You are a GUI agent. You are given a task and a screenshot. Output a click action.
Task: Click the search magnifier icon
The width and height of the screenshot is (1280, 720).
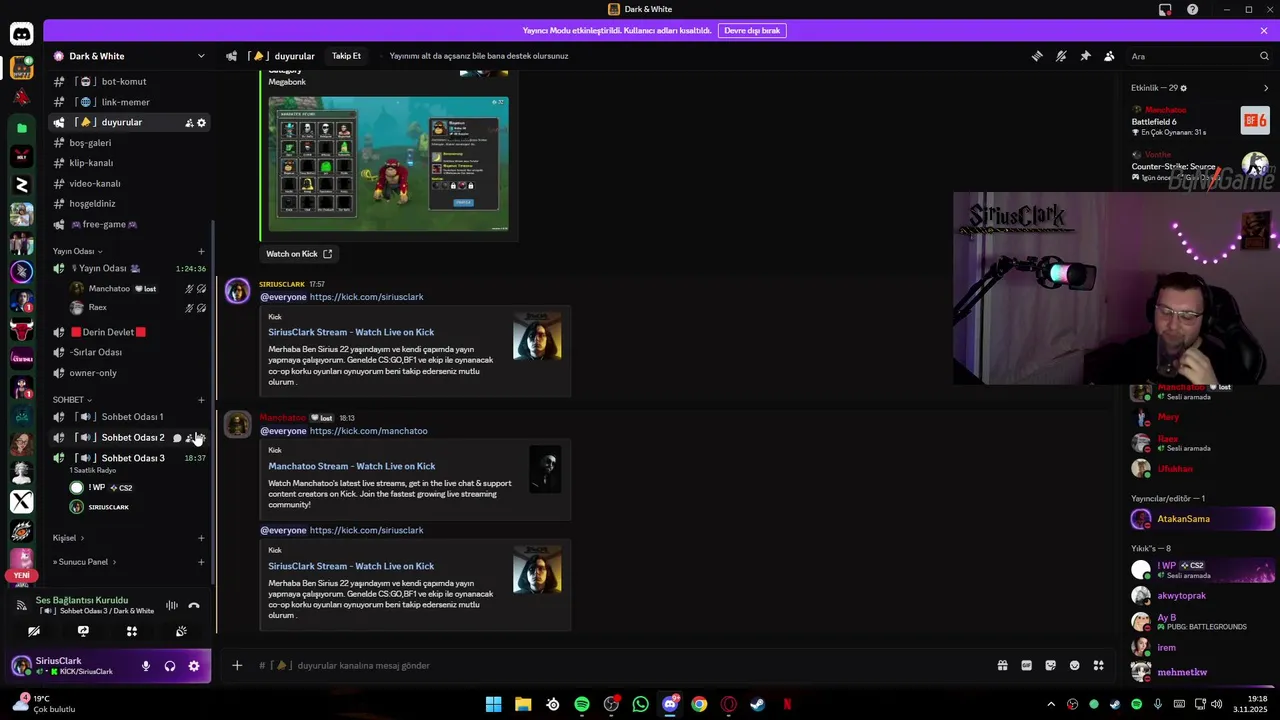1264,56
